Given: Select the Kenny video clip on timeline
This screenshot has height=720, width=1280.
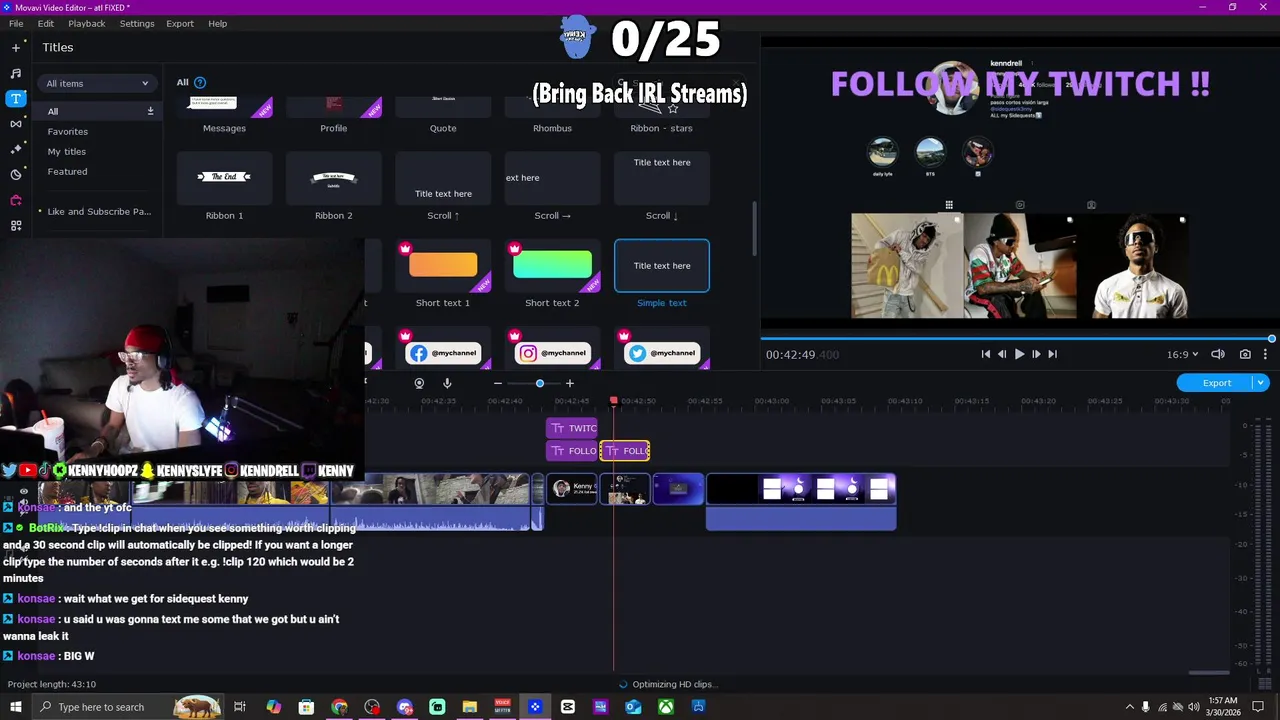Looking at the screenshot, I should pos(572,489).
